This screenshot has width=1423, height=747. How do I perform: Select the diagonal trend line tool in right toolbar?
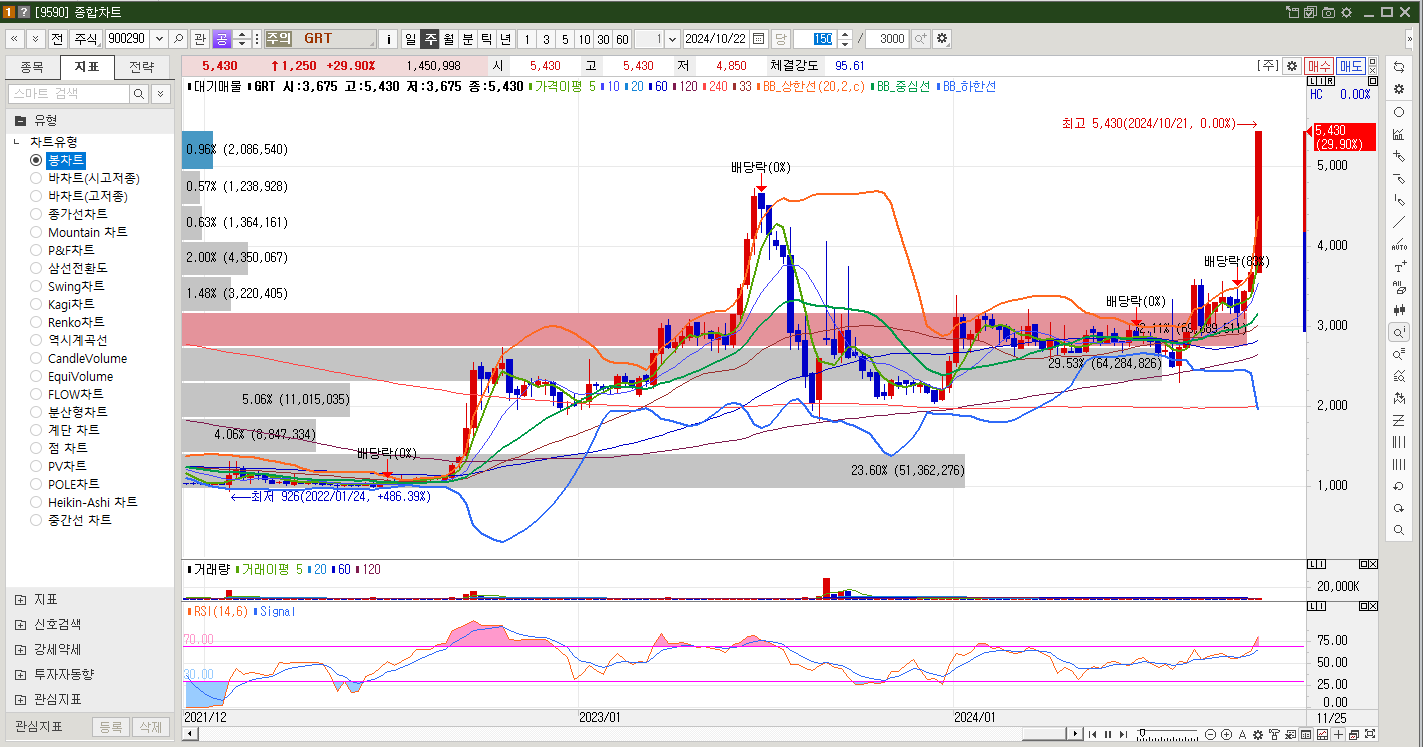(1399, 222)
